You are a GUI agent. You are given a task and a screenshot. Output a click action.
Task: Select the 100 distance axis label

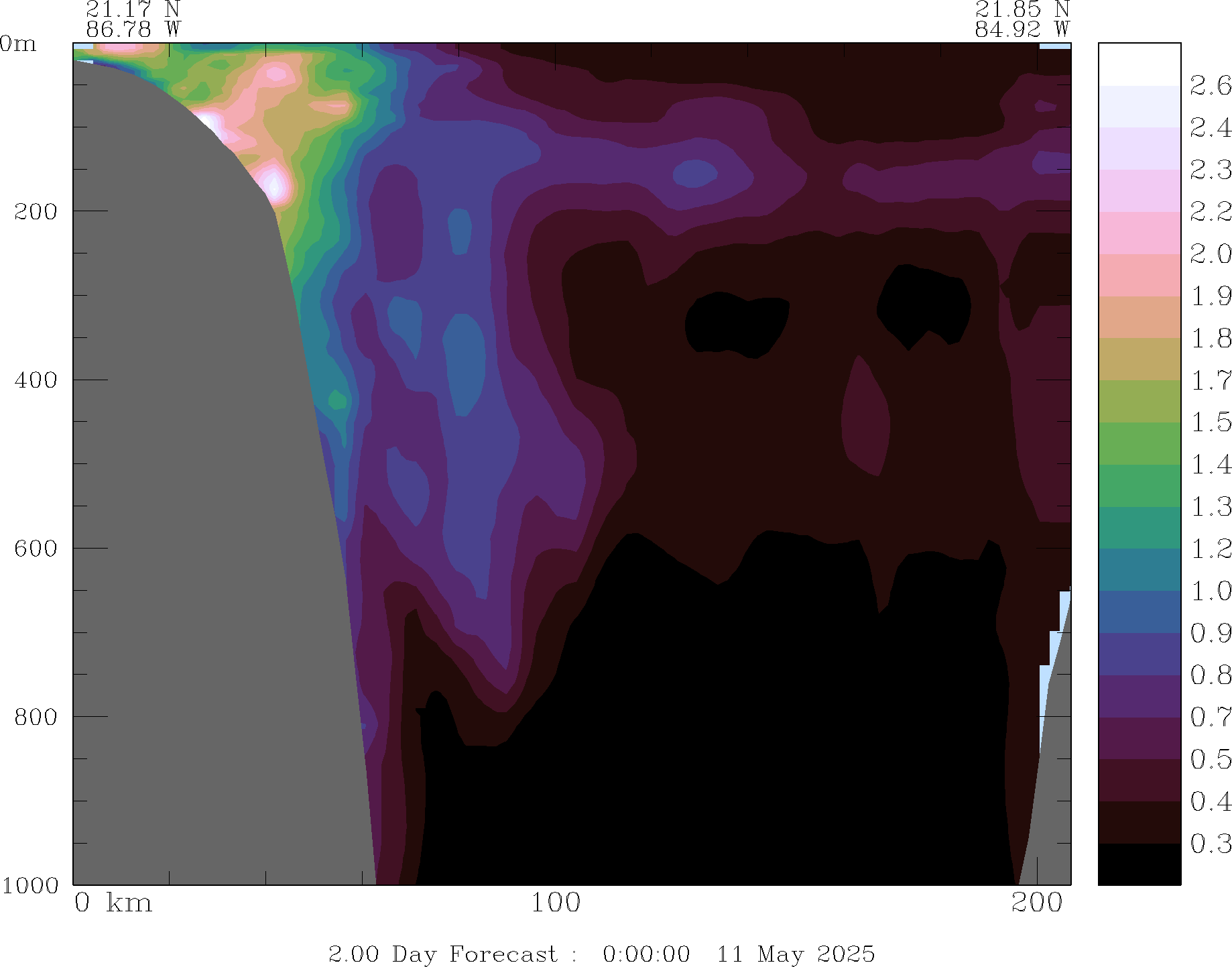tap(555, 903)
